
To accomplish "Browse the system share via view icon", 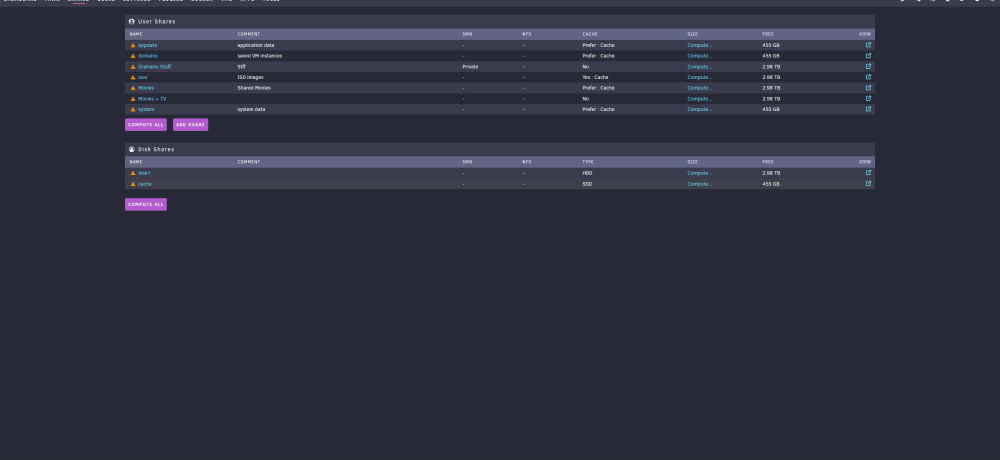I will [868, 108].
